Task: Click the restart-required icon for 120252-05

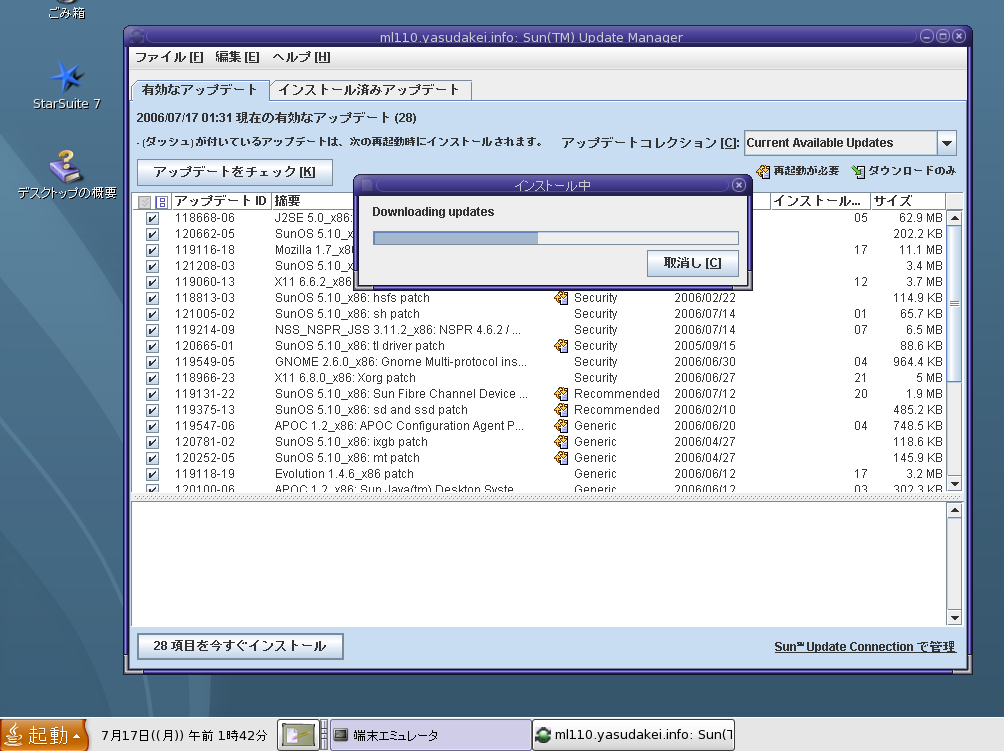Action: click(562, 458)
